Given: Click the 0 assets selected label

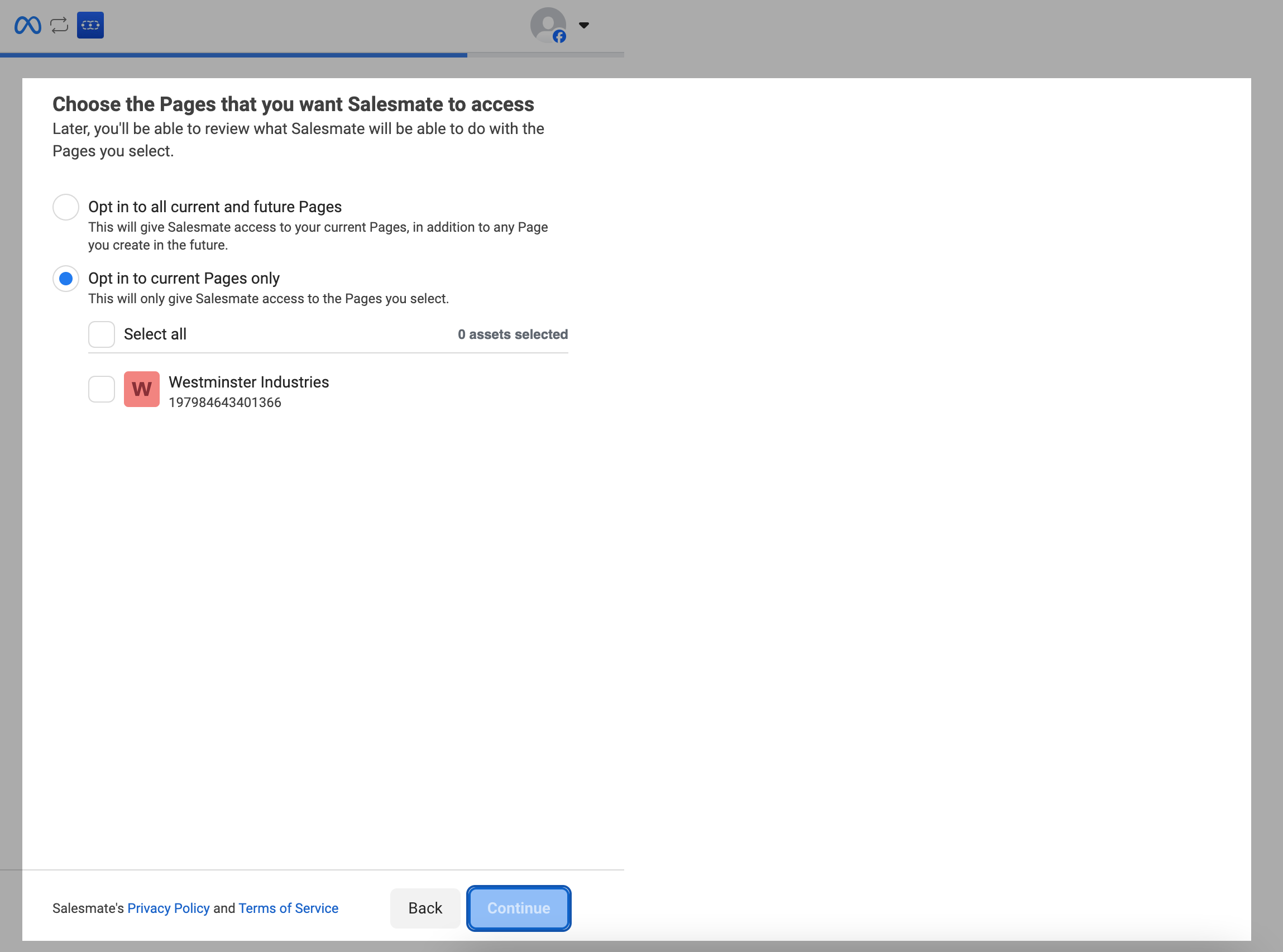Looking at the screenshot, I should pos(513,335).
